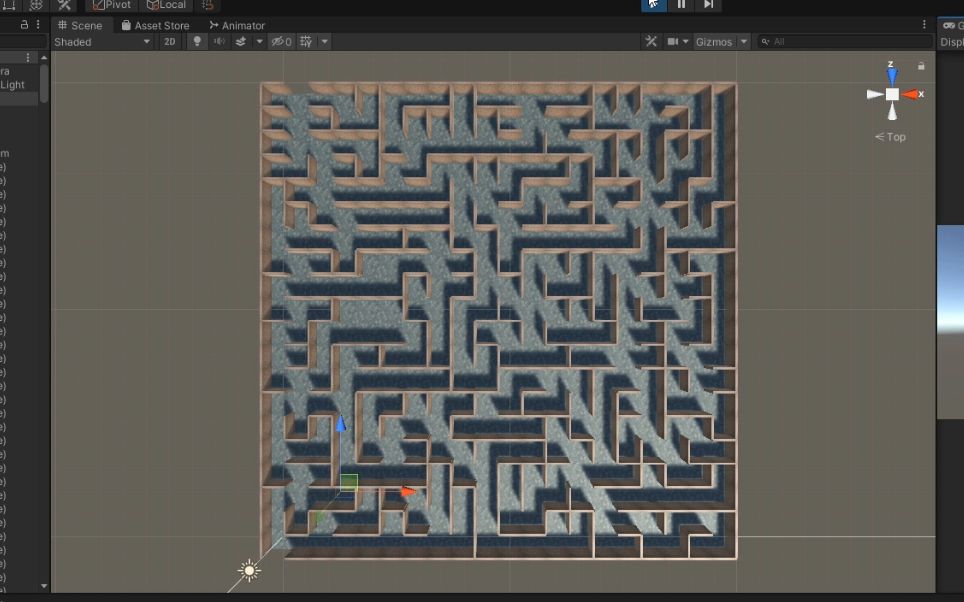
Task: Open the Shaded draw mode dropdown
Action: pos(100,41)
